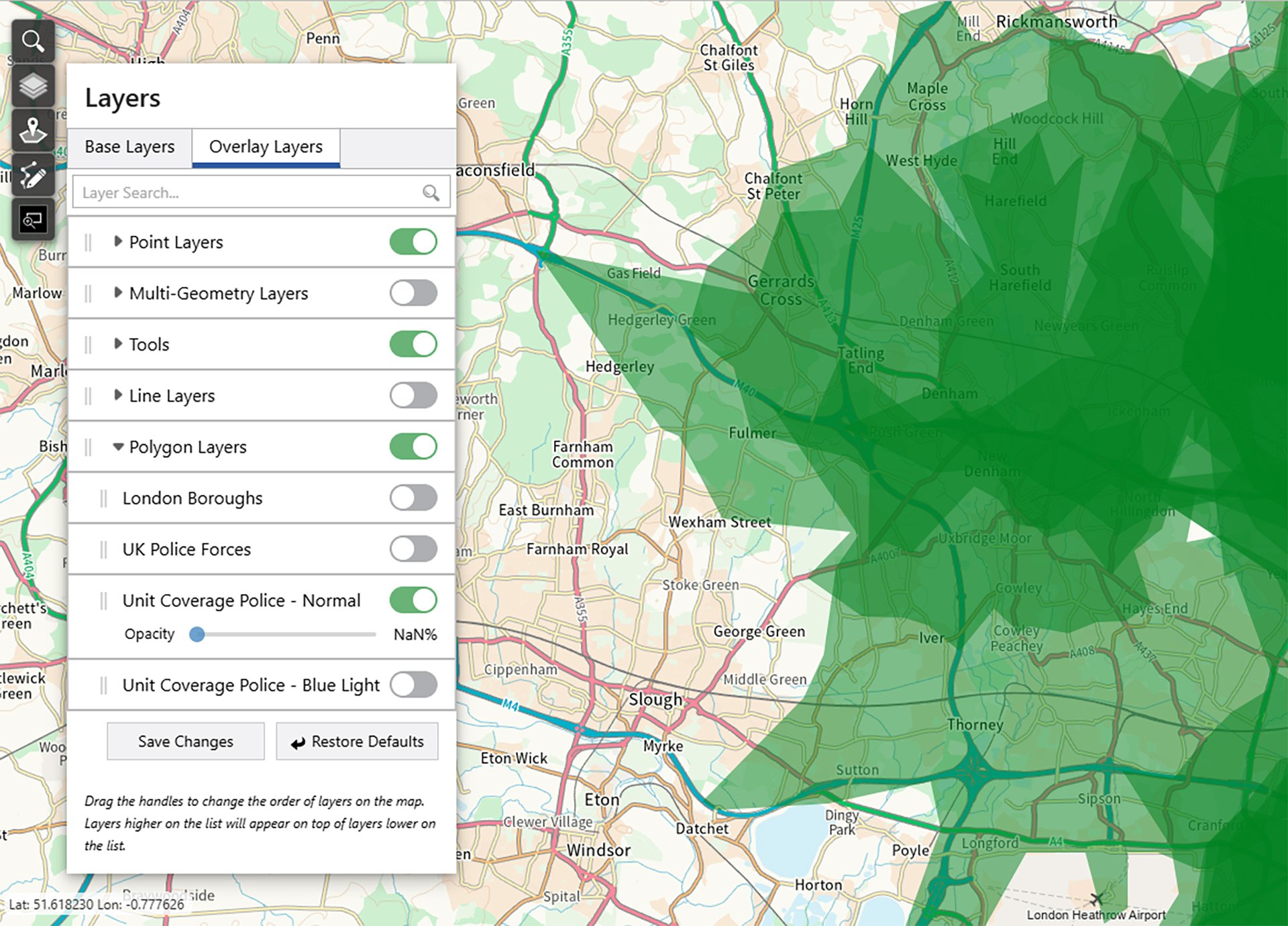Click the Farnham Common map label
This screenshot has height=926, width=1288.
coord(582,454)
